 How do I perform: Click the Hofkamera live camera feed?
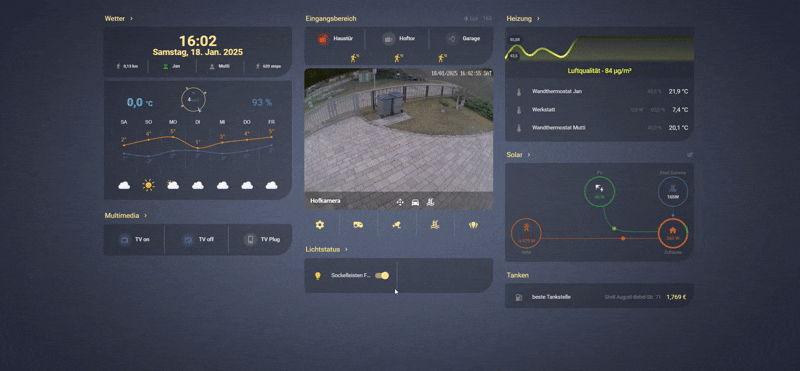[399, 131]
